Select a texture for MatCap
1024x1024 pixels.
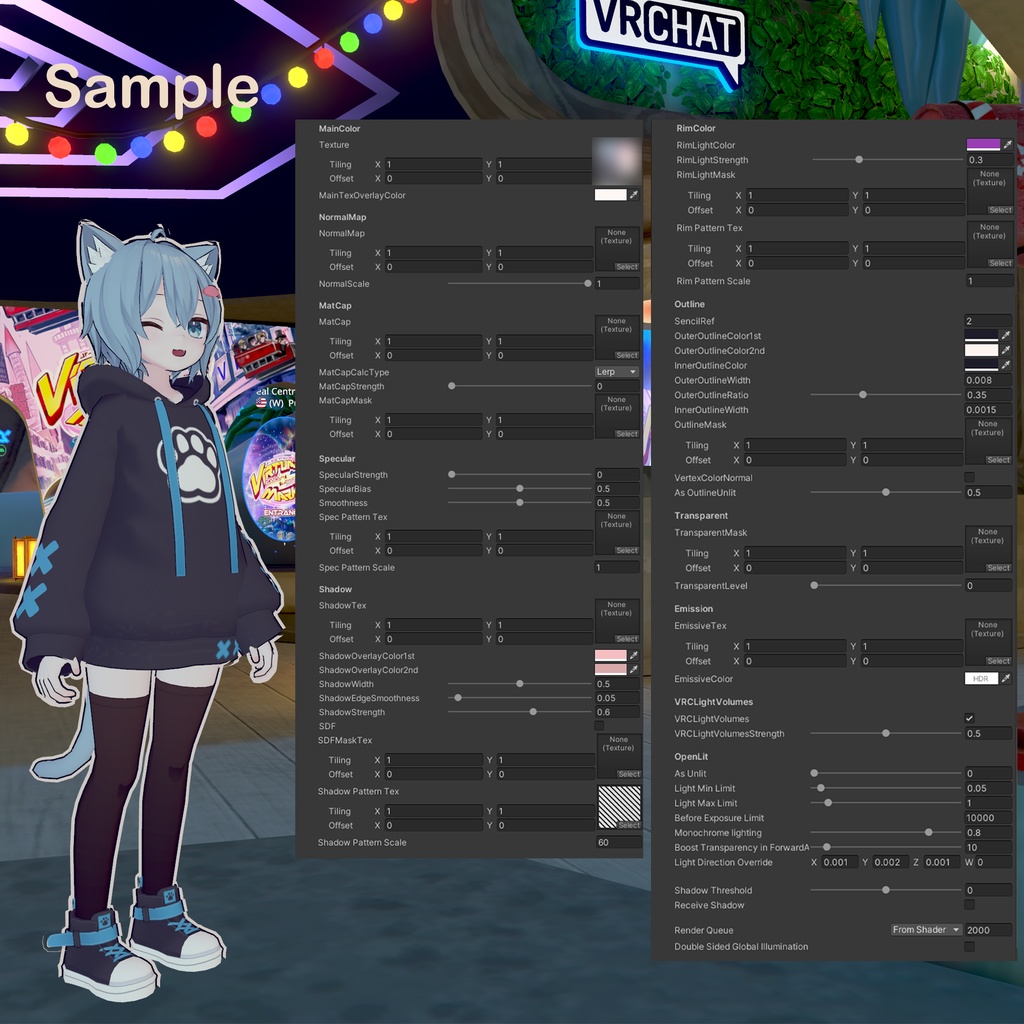626,355
